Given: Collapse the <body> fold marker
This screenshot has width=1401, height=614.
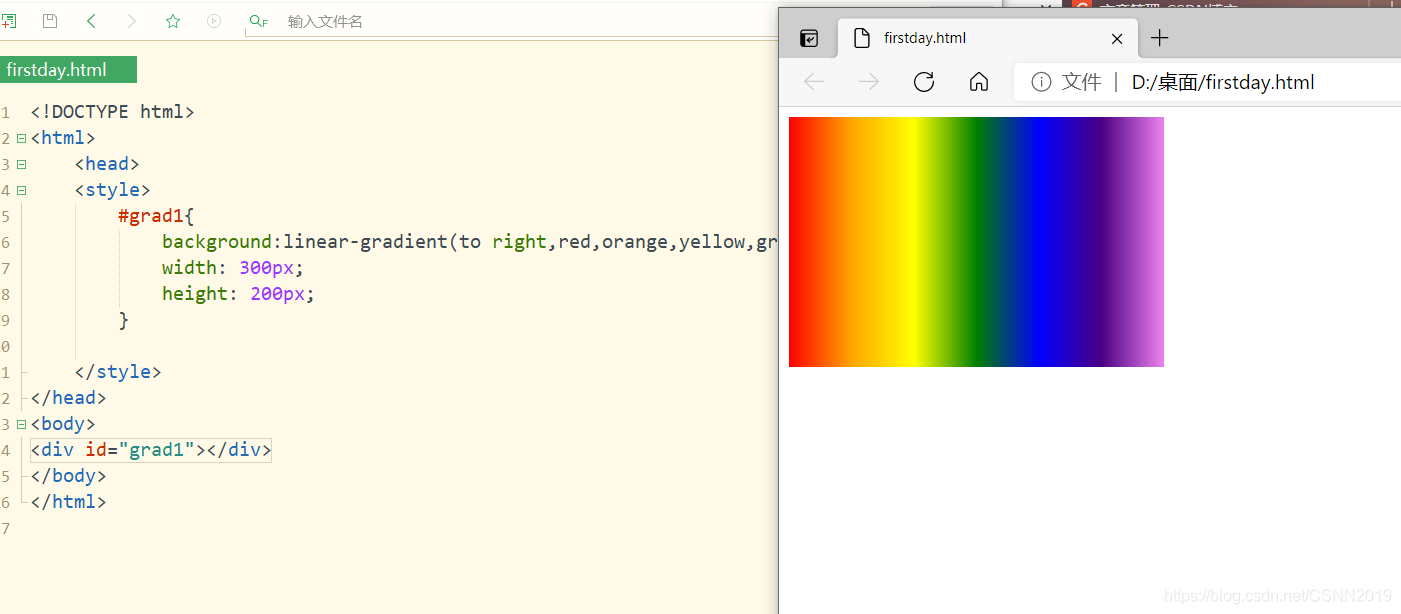Looking at the screenshot, I should click(x=21, y=424).
